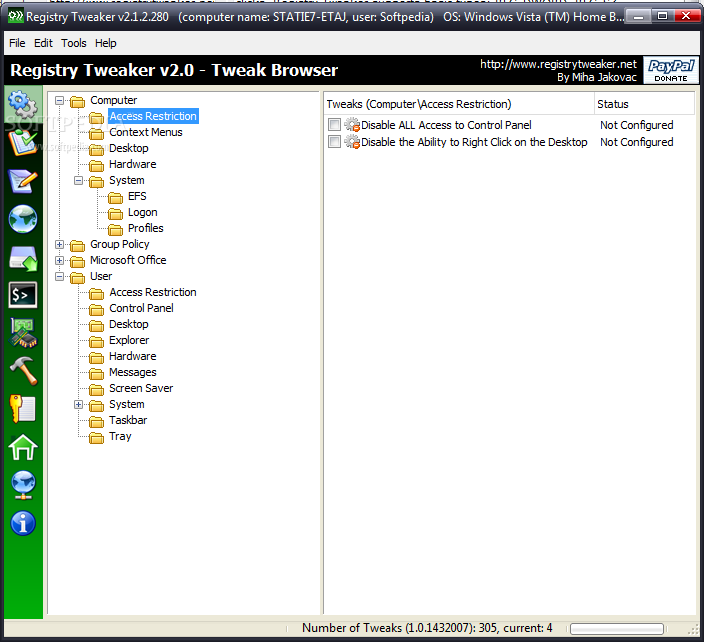
Task: Select Explorer under User
Action: coord(129,340)
